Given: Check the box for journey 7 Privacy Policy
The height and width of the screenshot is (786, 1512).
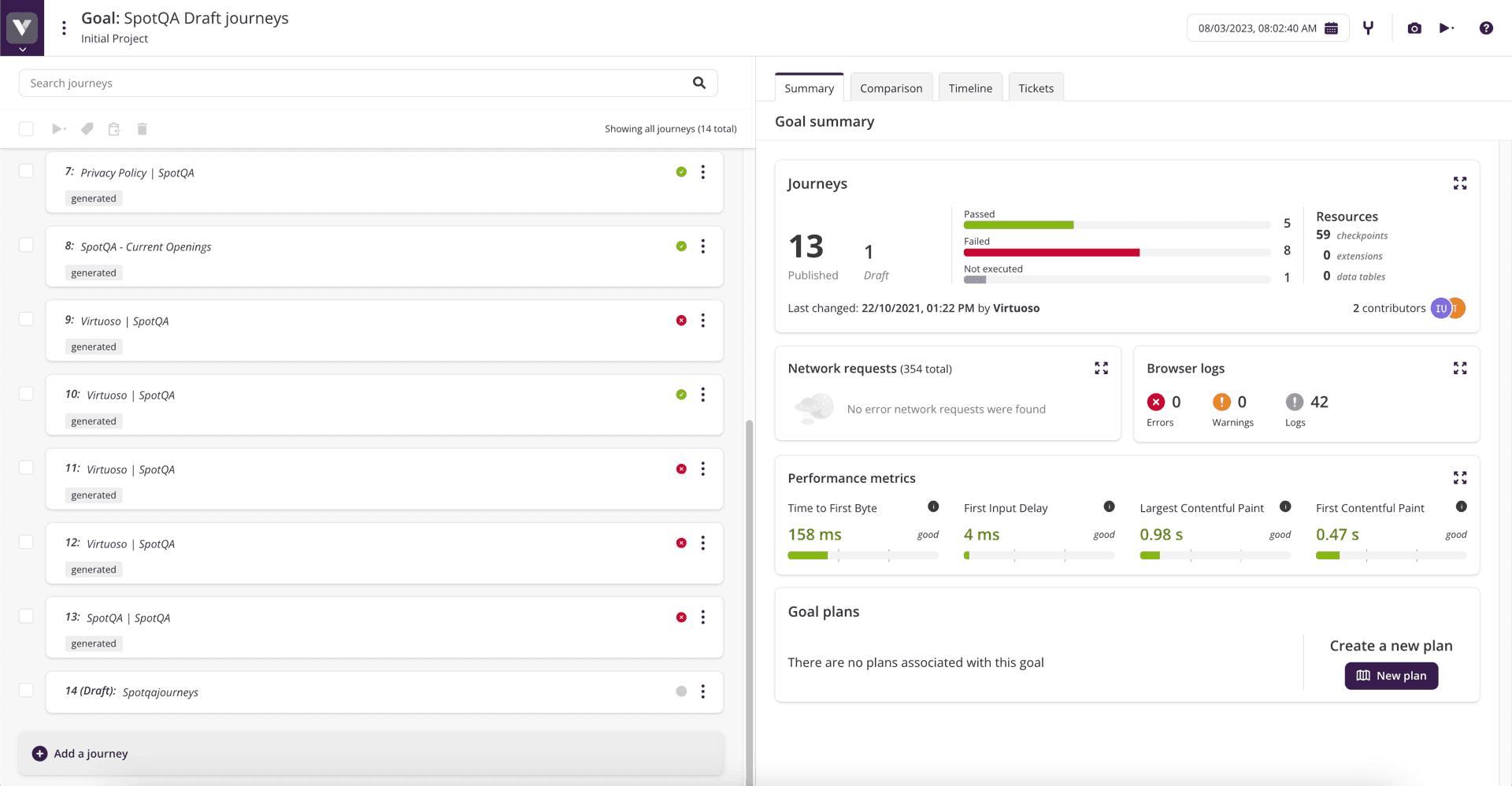Looking at the screenshot, I should pyautogui.click(x=26, y=171).
